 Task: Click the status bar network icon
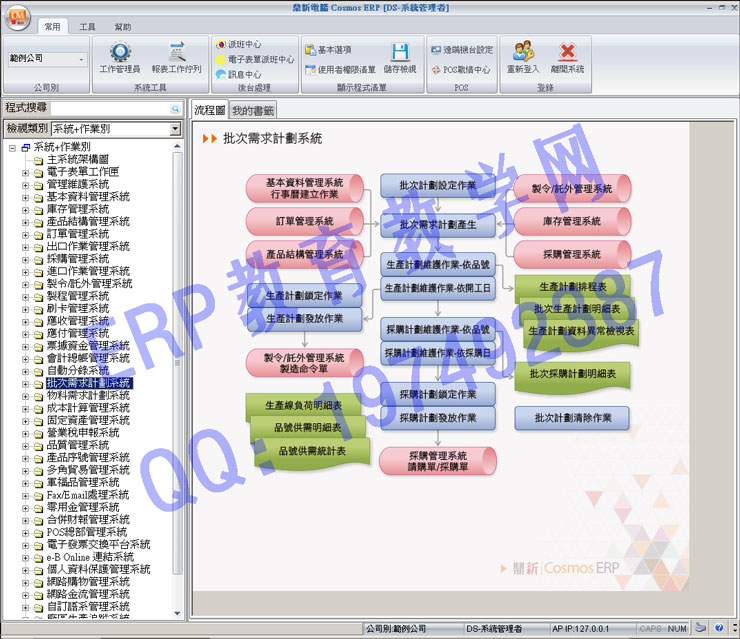click(700, 628)
